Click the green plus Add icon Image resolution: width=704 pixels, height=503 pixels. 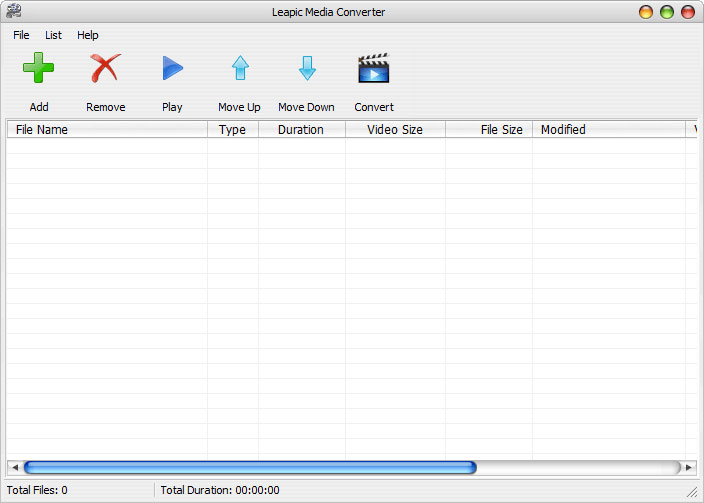click(39, 67)
